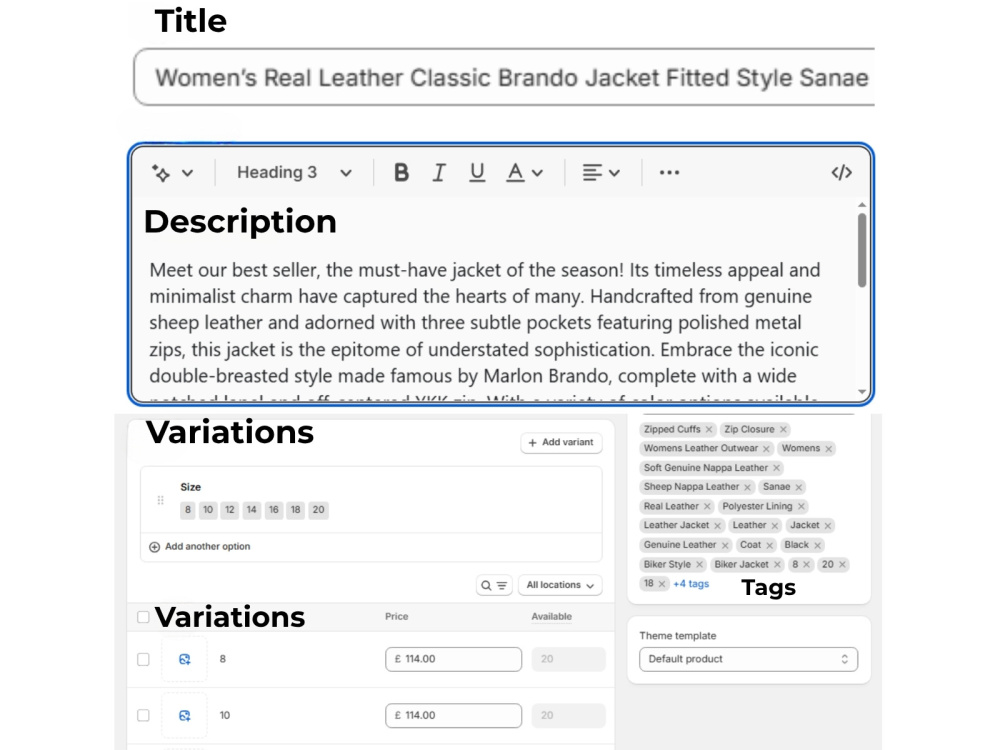Grab the Size option drag handle

point(160,501)
